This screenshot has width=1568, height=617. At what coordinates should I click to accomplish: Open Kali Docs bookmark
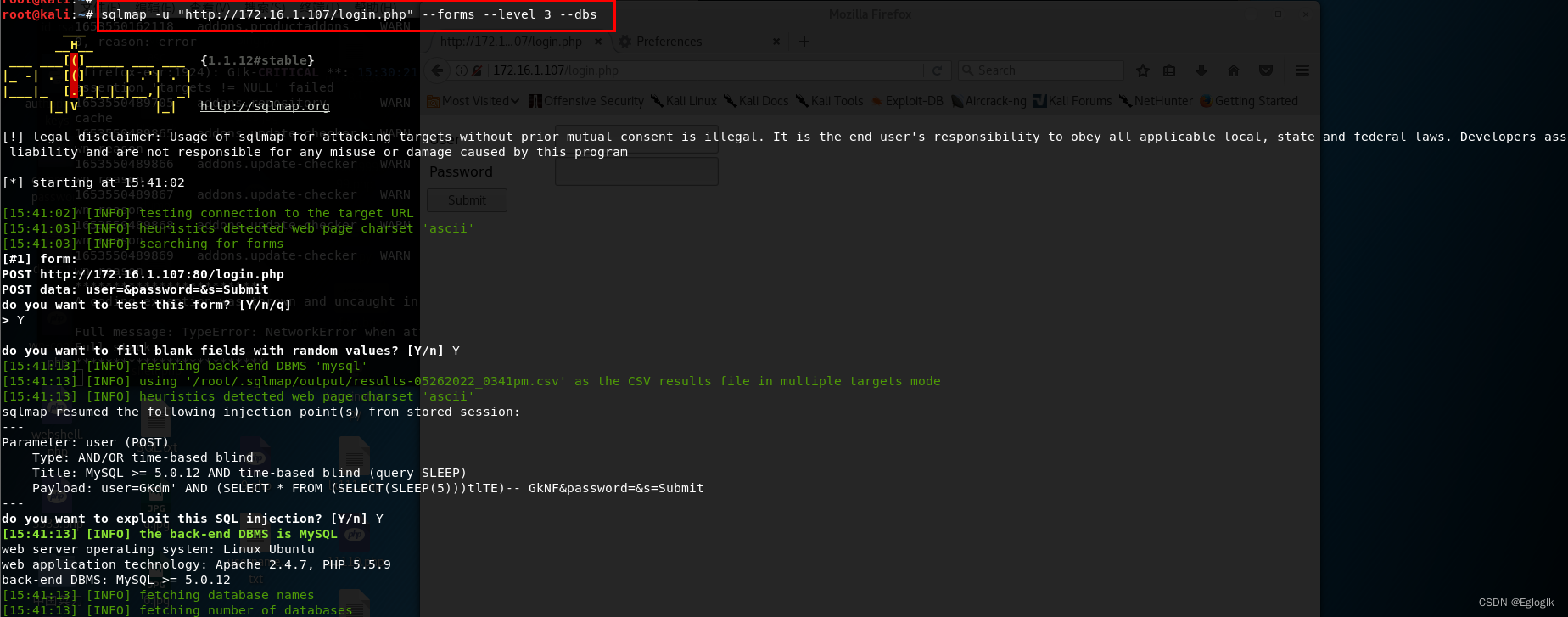click(x=756, y=101)
